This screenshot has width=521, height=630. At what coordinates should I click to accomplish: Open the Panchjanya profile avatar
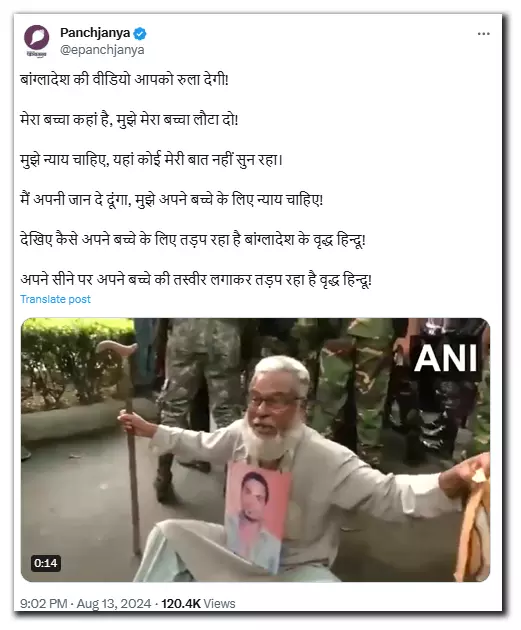click(x=37, y=41)
